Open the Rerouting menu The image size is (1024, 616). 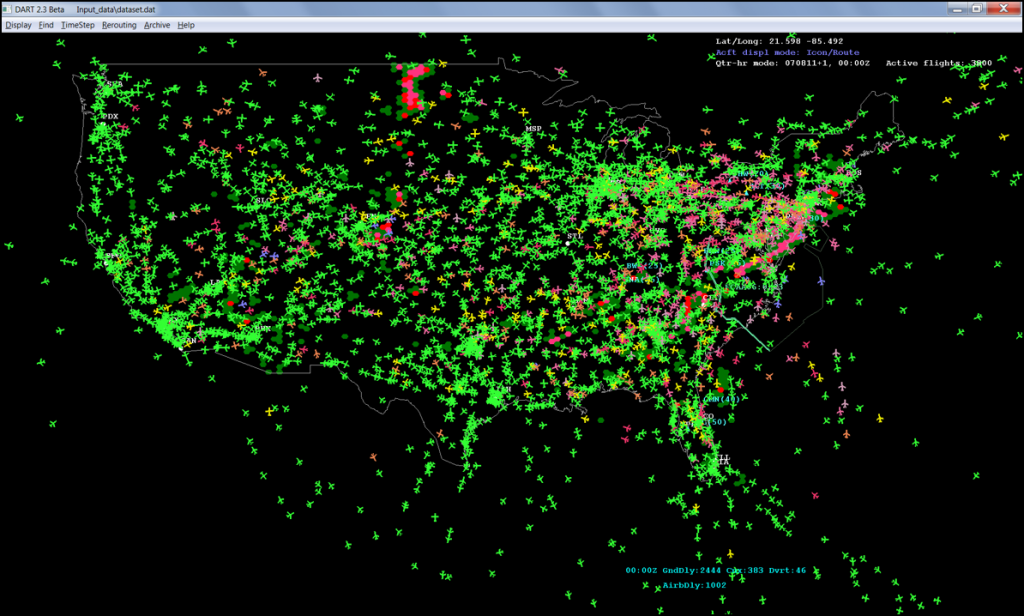pos(119,25)
